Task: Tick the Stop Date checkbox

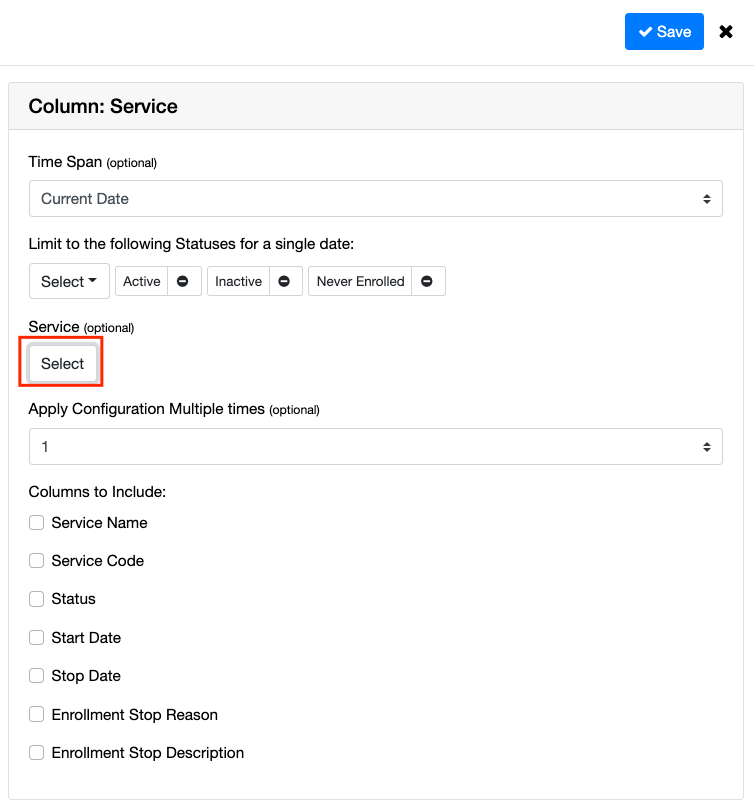Action: (37, 676)
